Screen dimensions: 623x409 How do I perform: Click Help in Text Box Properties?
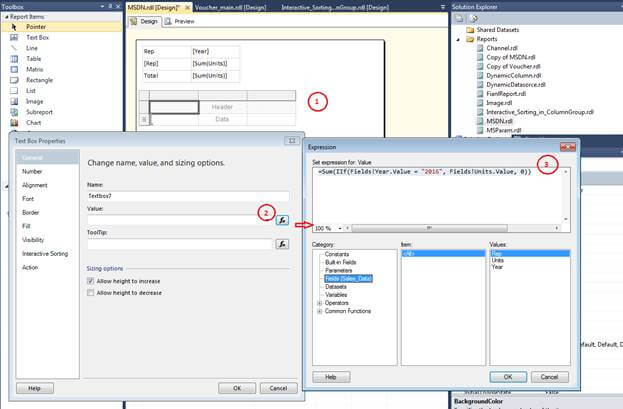coord(35,388)
